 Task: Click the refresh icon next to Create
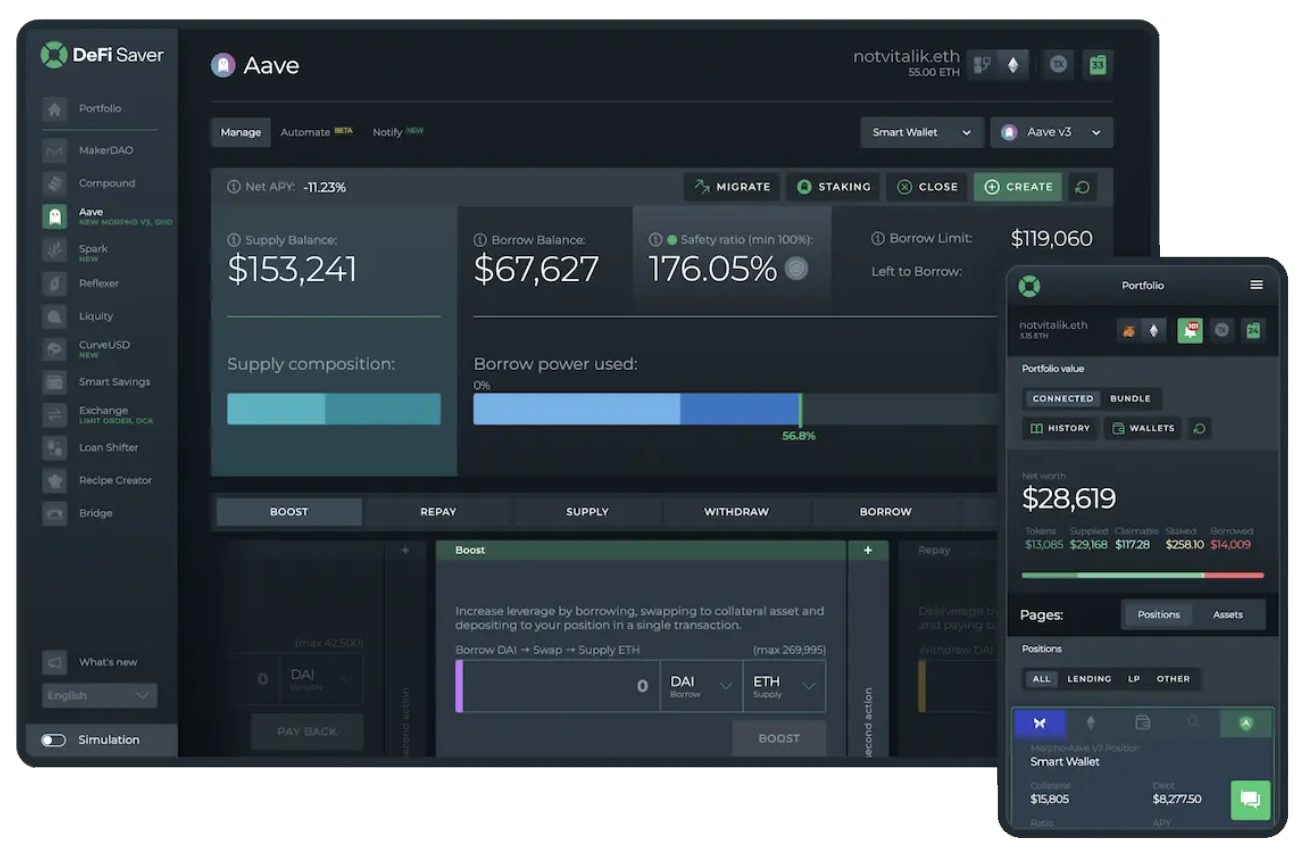(1081, 187)
